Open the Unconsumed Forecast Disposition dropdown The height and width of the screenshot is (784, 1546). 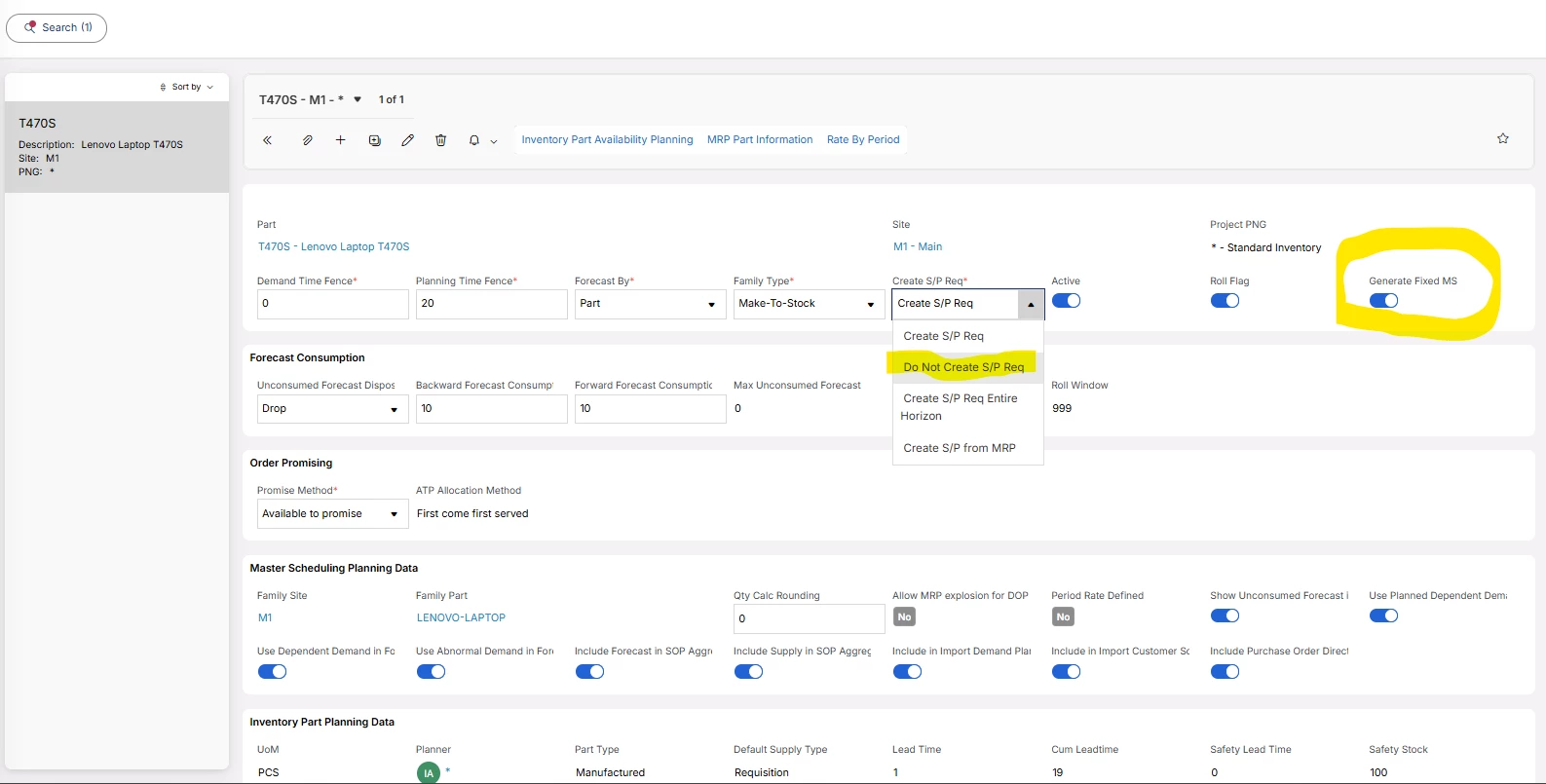coord(332,409)
